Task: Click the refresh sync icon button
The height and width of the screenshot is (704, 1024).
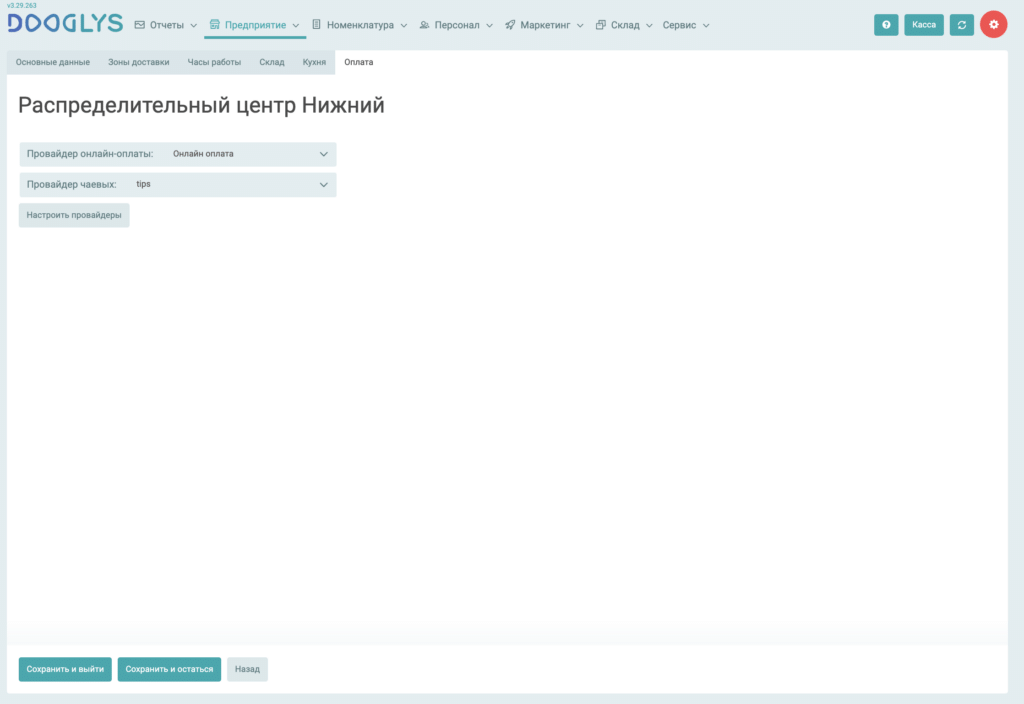Action: click(x=961, y=25)
